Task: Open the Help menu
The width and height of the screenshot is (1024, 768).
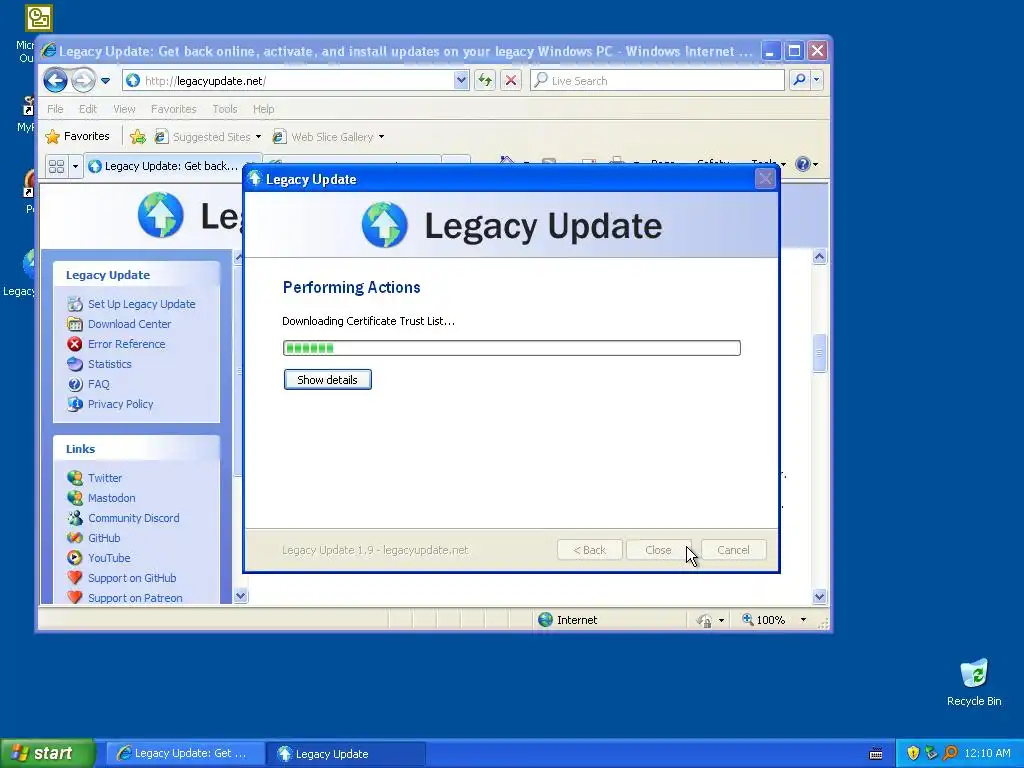Action: (263, 109)
